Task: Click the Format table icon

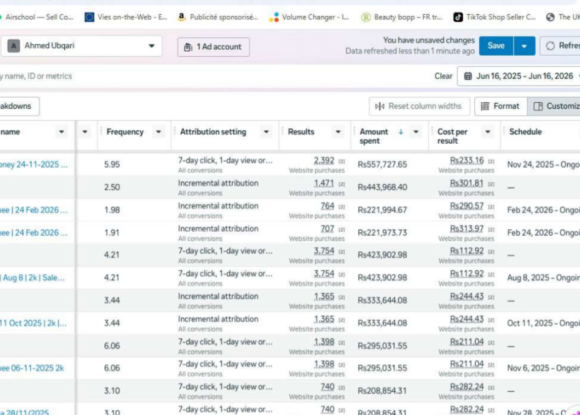Action: pyautogui.click(x=485, y=107)
